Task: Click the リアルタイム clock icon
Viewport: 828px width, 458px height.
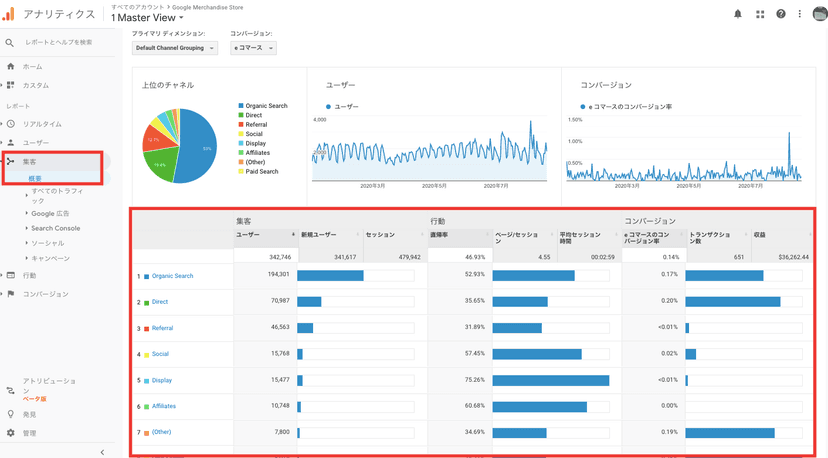Action: [x=11, y=124]
